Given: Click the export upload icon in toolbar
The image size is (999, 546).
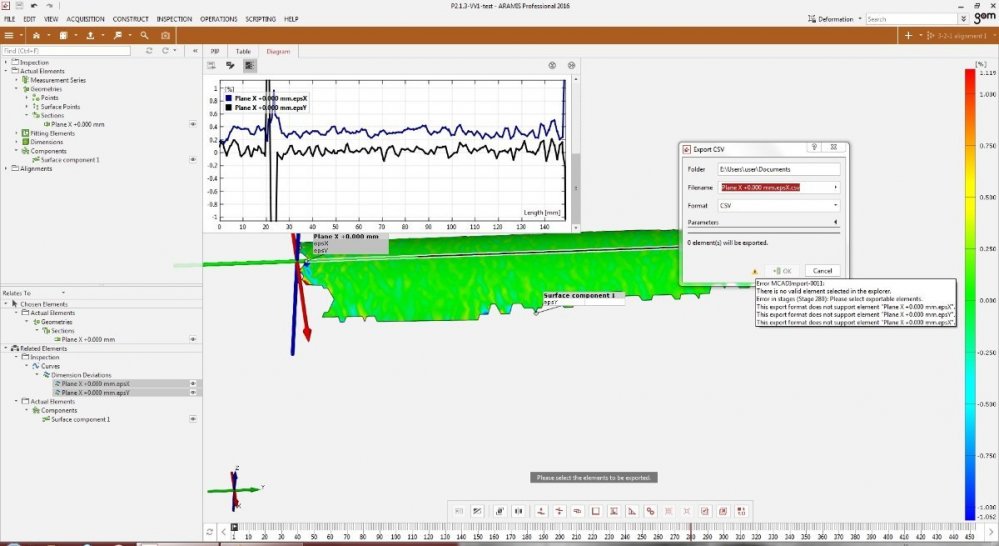Looking at the screenshot, I should (x=91, y=35).
